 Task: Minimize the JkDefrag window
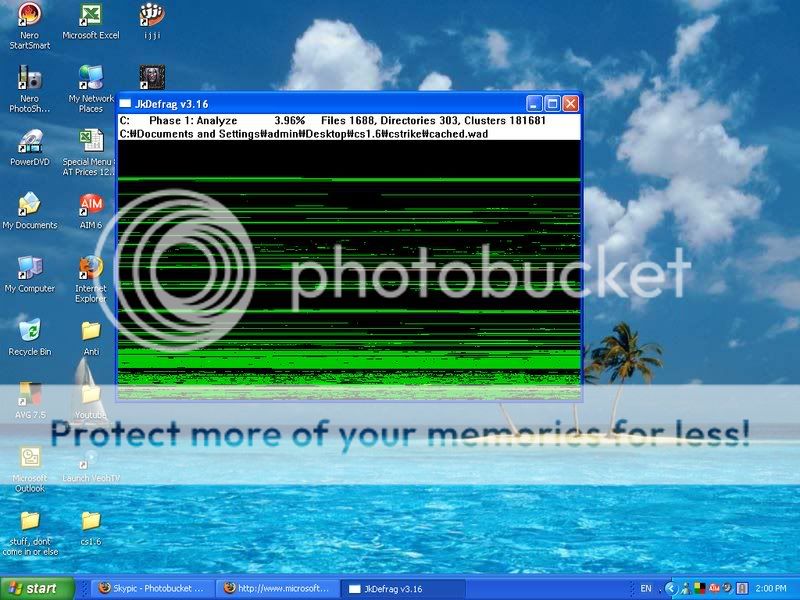[x=534, y=104]
